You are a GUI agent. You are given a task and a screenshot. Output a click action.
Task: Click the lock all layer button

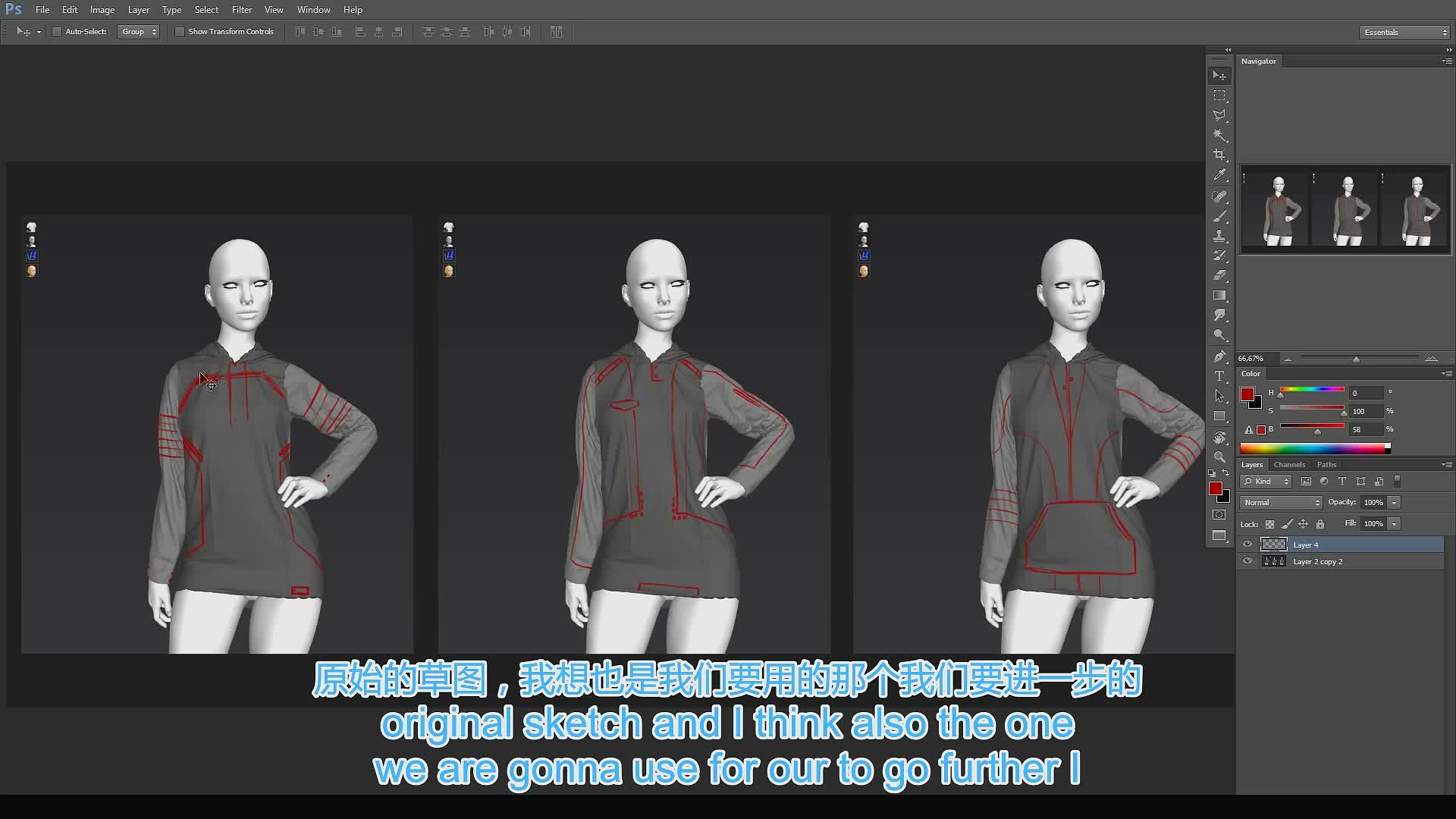[x=1320, y=524]
